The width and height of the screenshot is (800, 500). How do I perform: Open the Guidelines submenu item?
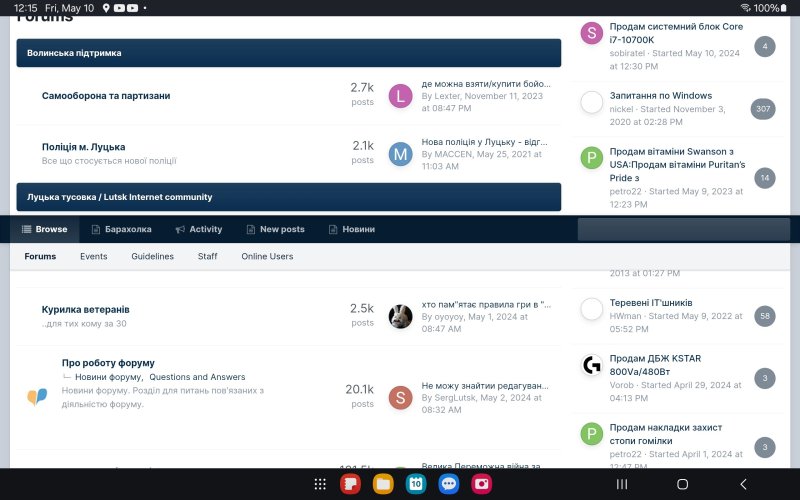[153, 256]
